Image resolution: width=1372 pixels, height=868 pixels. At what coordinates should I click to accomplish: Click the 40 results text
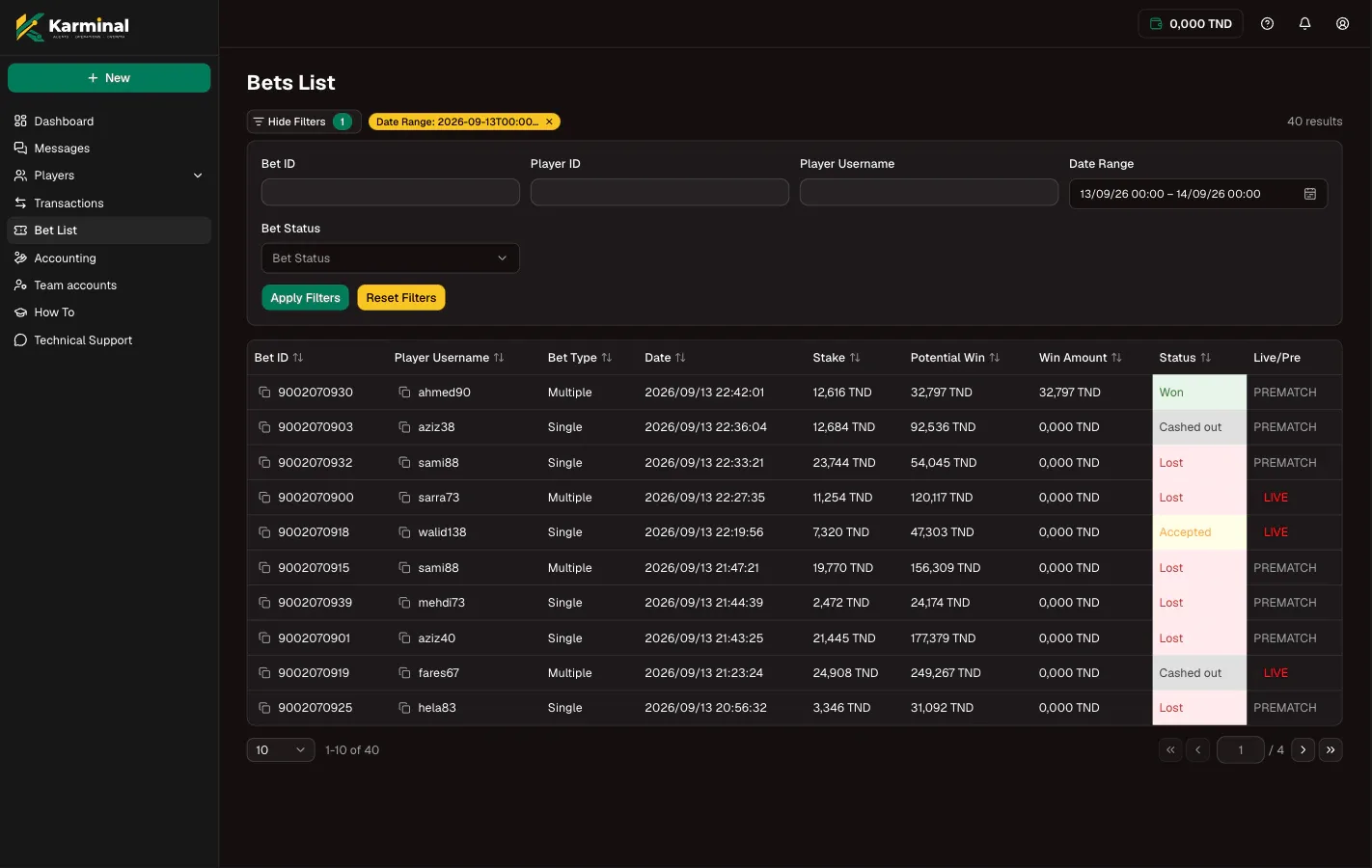(x=1314, y=122)
